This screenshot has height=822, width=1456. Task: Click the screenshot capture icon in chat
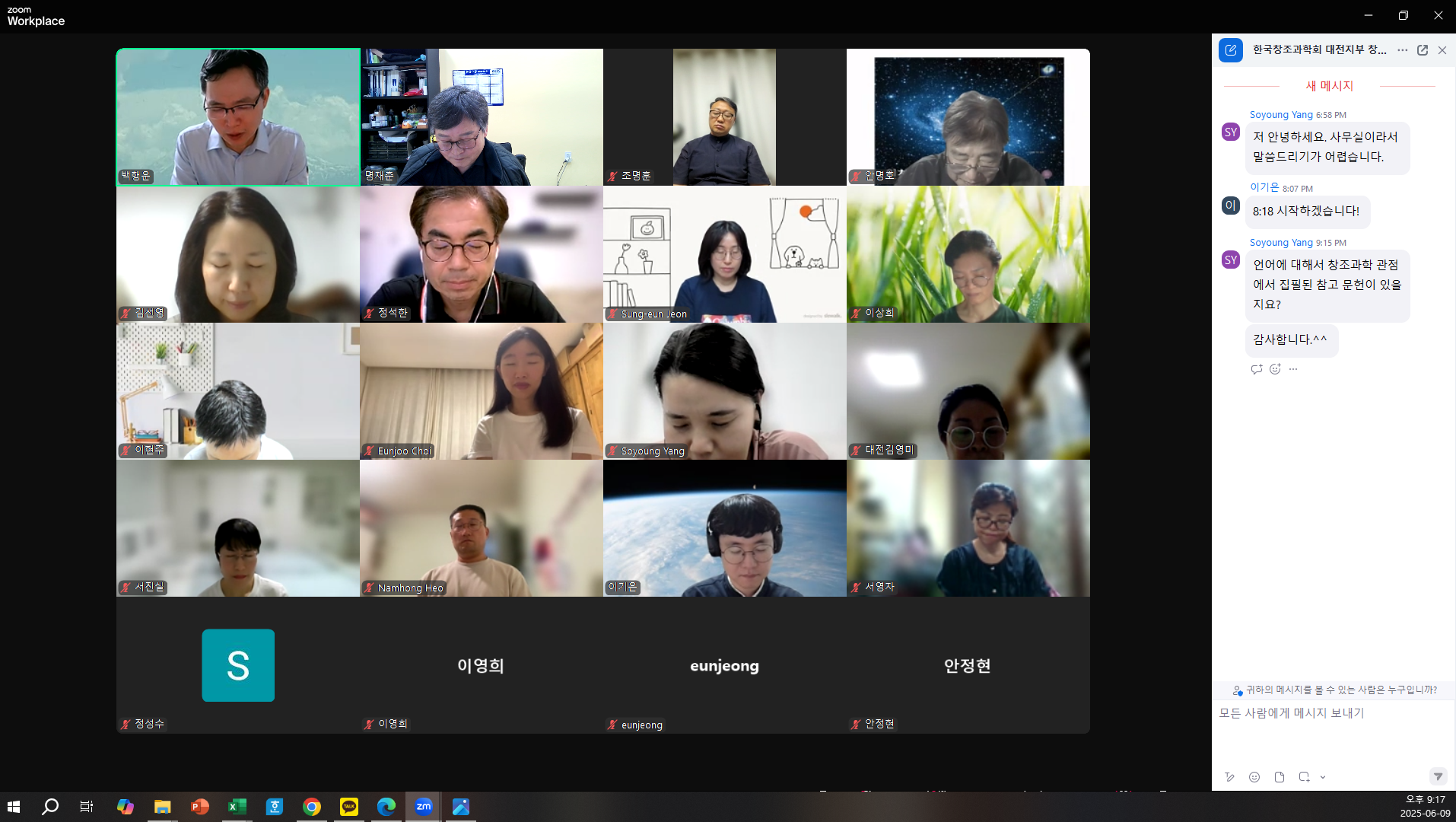(x=1304, y=777)
